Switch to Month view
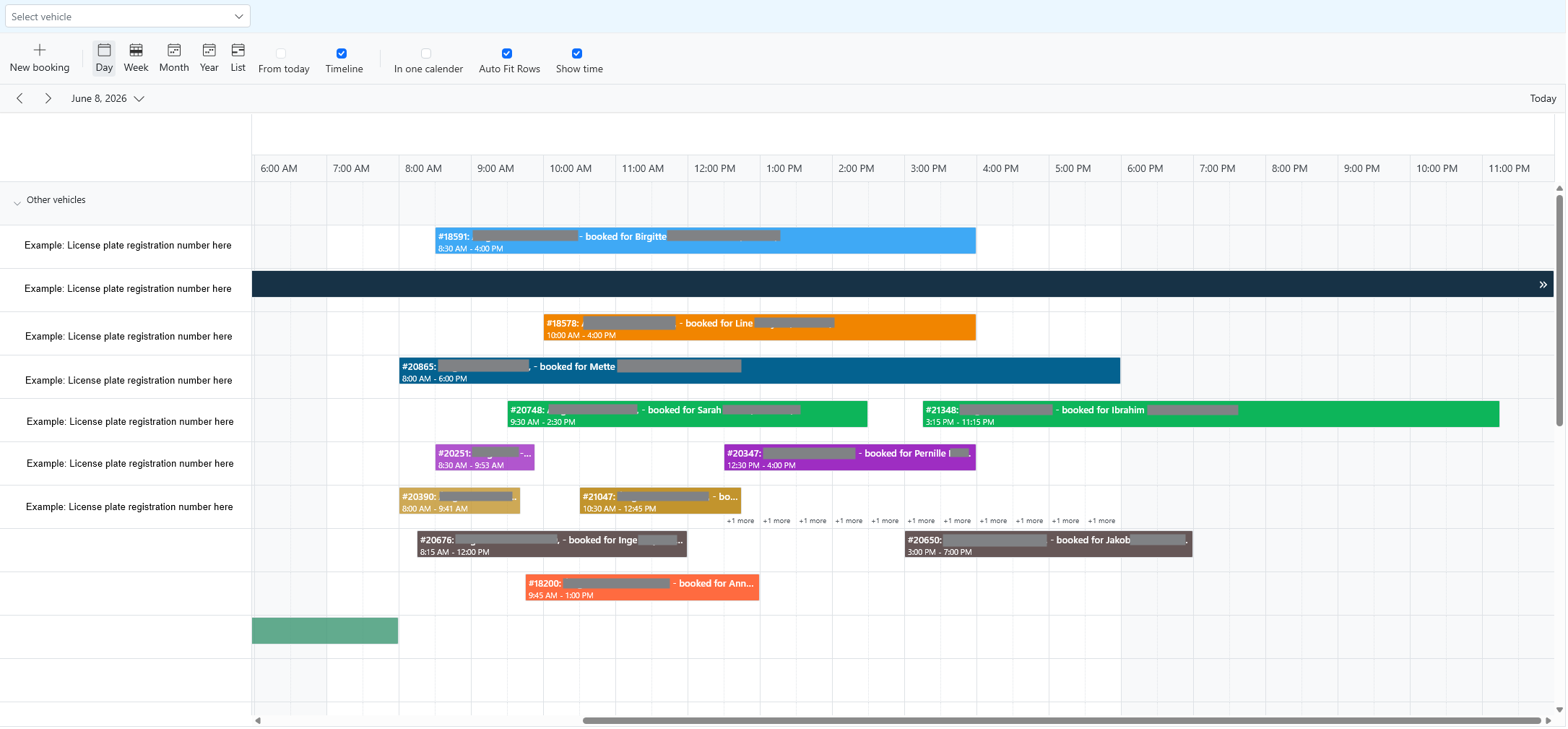Image resolution: width=1568 pixels, height=729 pixels. click(174, 59)
